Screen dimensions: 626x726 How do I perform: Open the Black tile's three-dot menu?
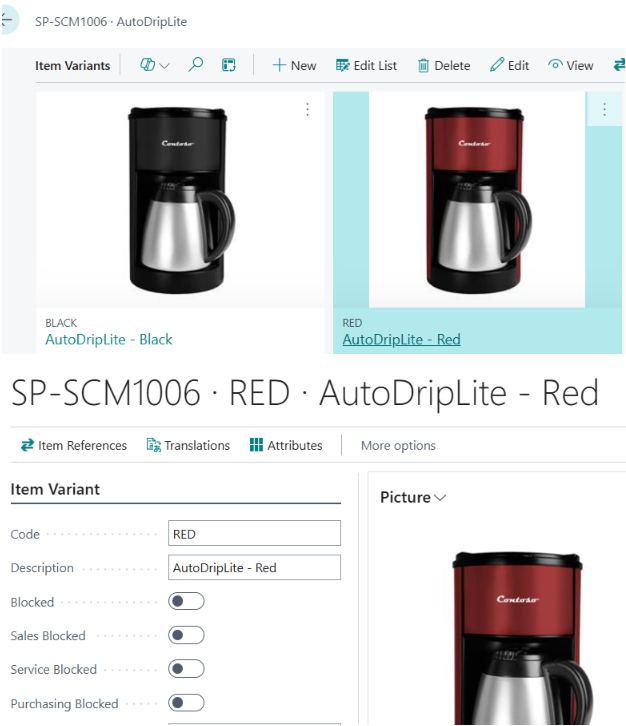coord(307,109)
